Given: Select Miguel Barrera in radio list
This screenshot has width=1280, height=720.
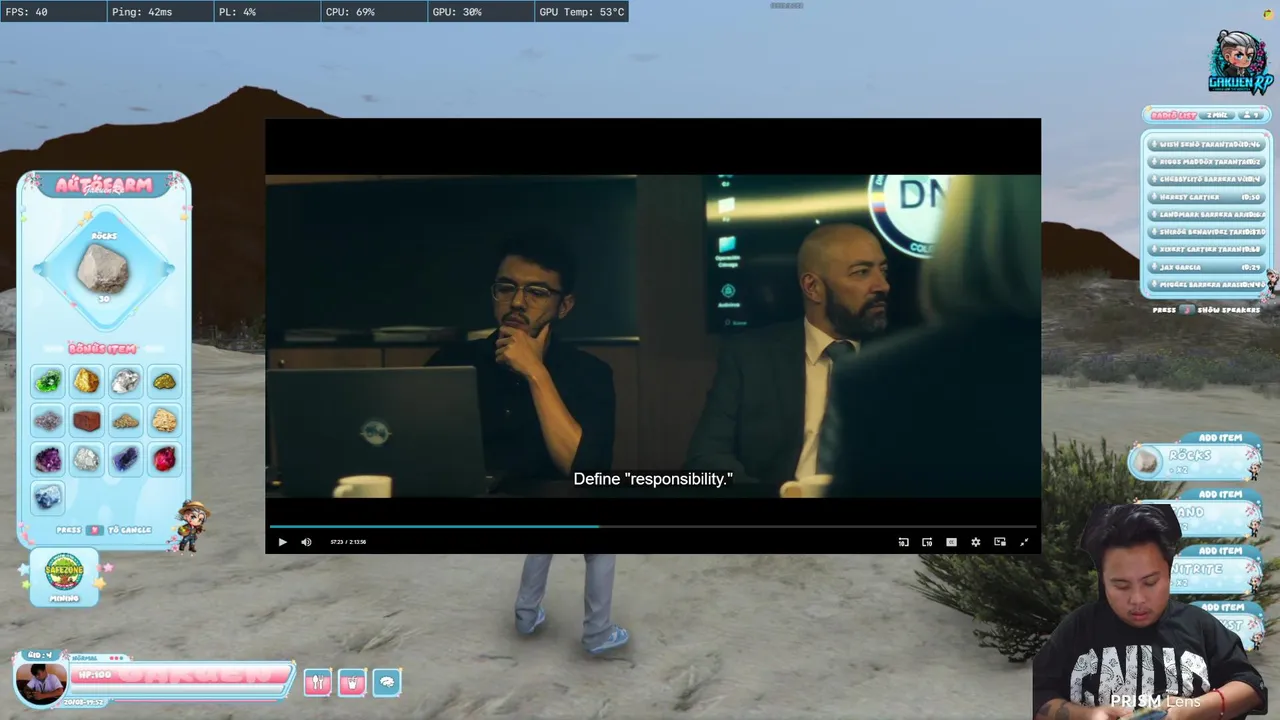Looking at the screenshot, I should [1207, 285].
